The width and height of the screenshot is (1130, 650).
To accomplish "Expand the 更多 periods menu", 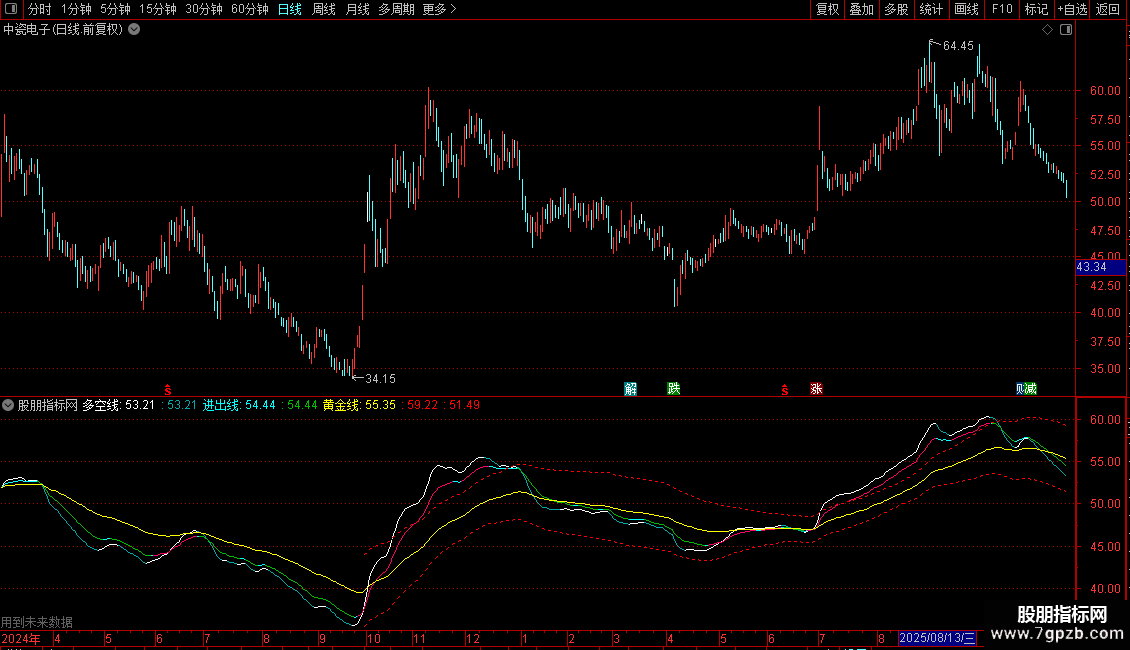I will pos(439,10).
